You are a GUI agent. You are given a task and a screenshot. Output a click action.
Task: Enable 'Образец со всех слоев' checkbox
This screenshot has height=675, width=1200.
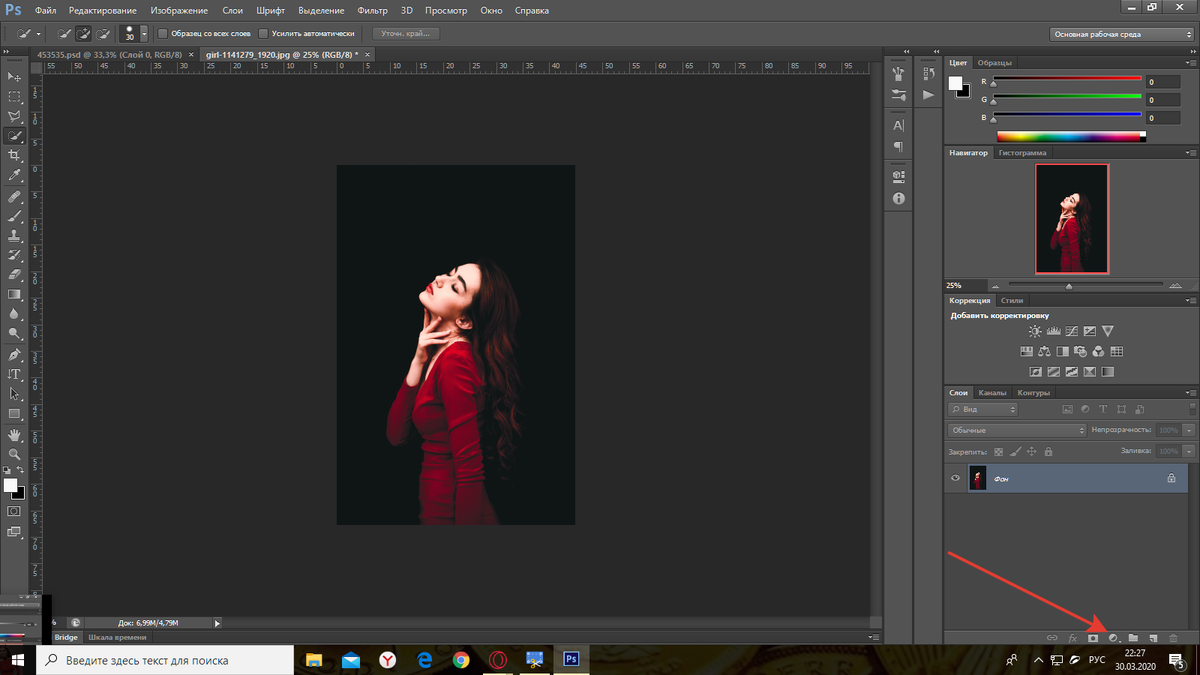164,33
